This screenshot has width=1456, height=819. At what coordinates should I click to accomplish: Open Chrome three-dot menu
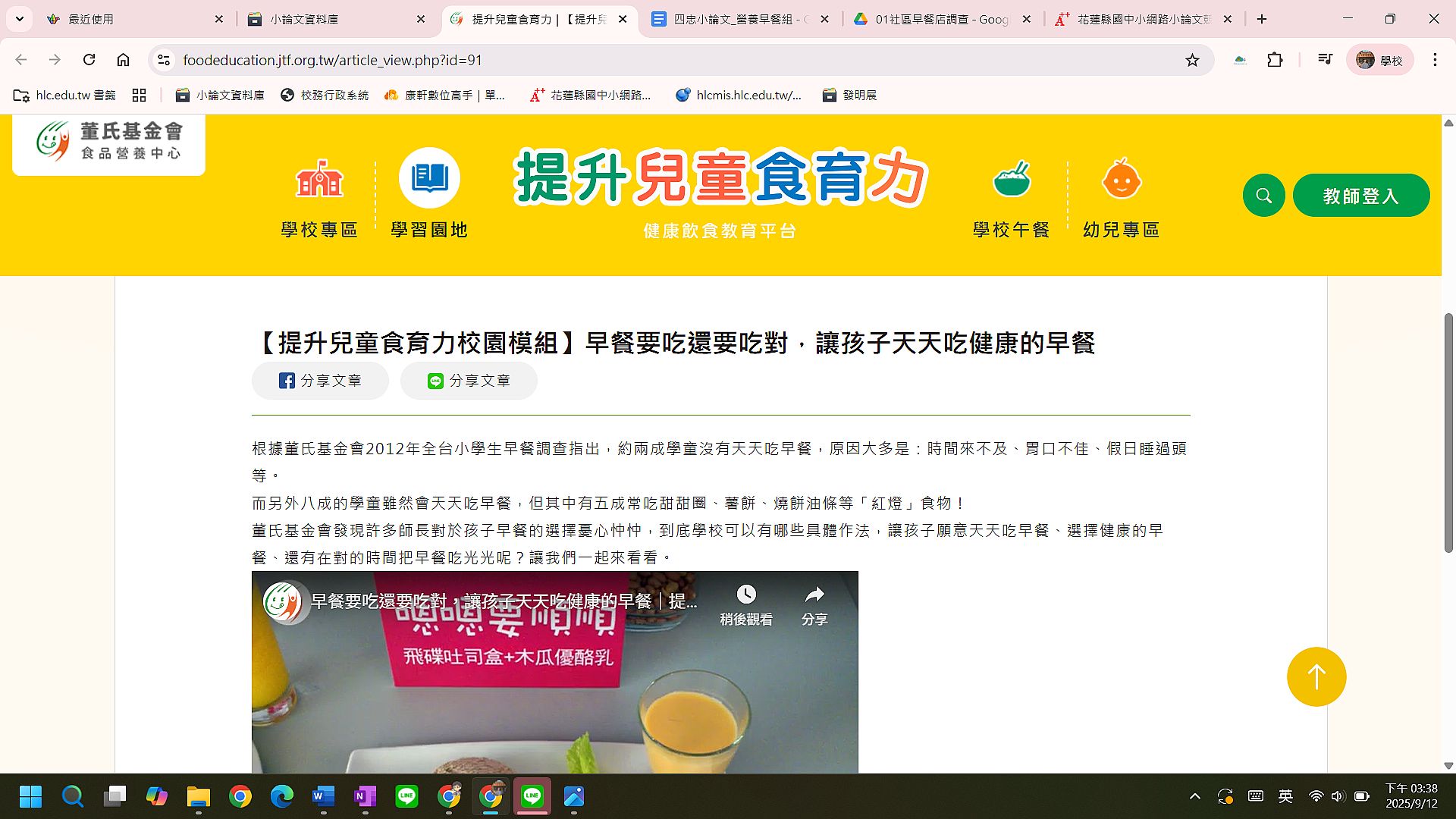click(1435, 60)
